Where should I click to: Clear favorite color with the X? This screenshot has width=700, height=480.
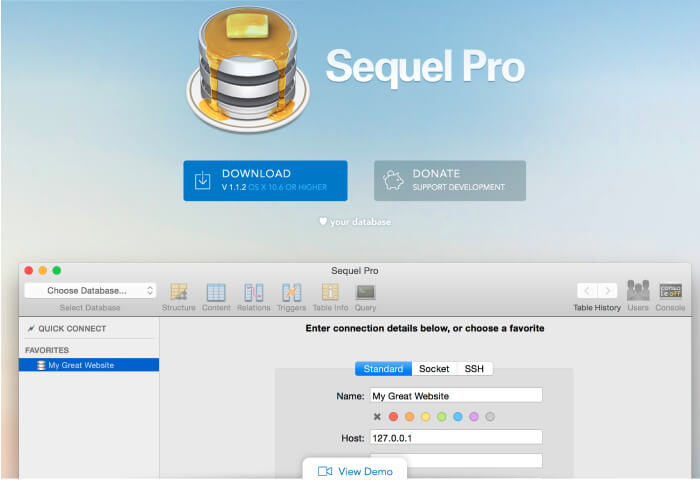(377, 417)
